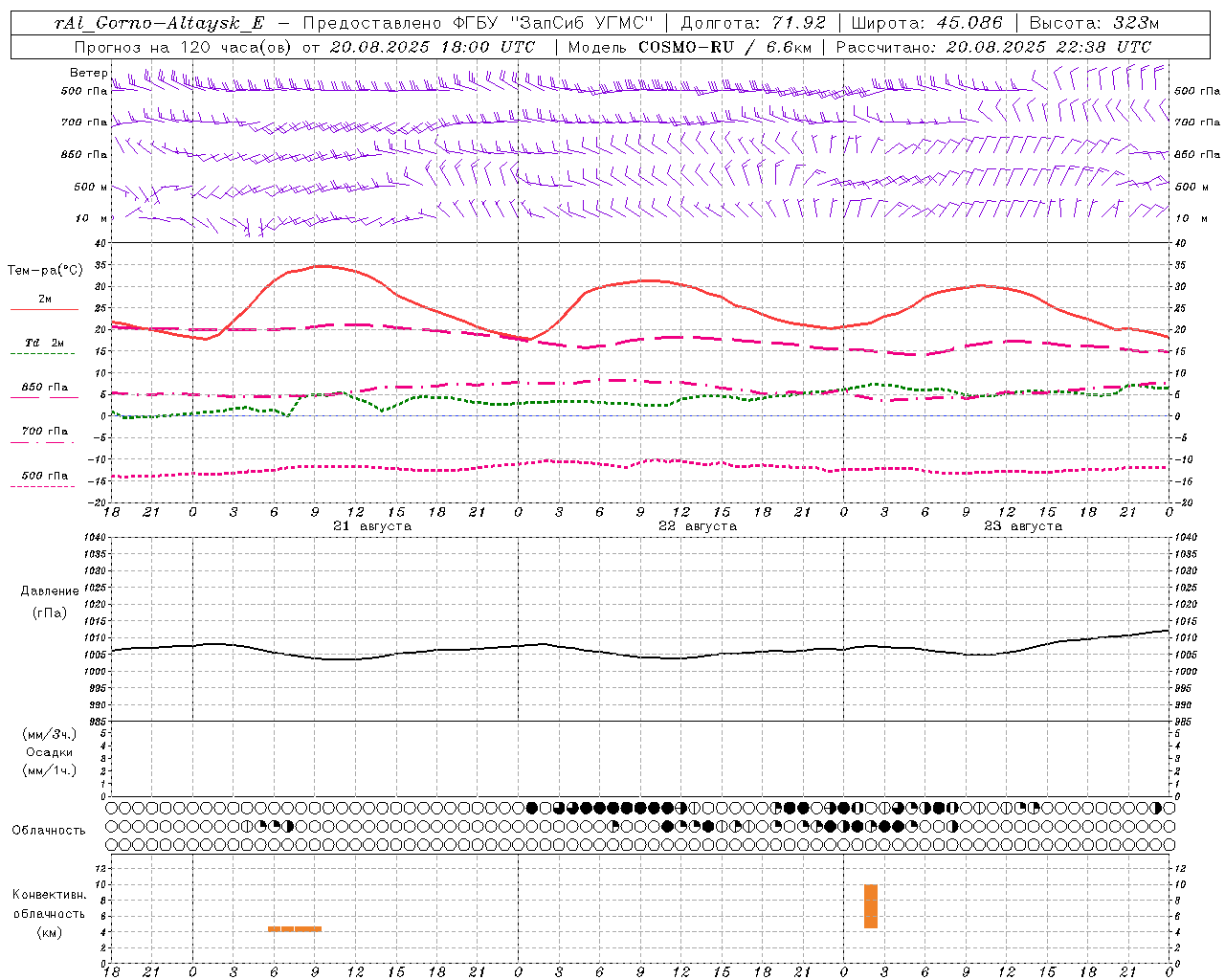Click the '(мм/3ч.)' precipitation unit label
This screenshot has width=1225, height=980.
tap(50, 734)
